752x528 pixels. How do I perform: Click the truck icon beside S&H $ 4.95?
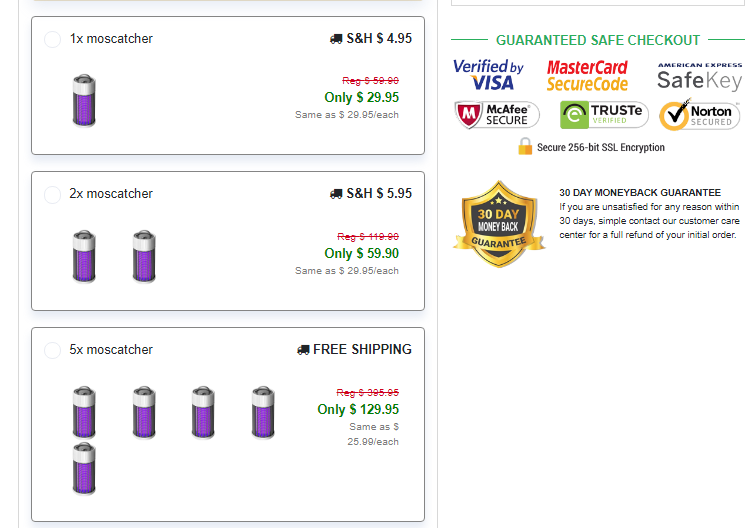pyautogui.click(x=336, y=39)
